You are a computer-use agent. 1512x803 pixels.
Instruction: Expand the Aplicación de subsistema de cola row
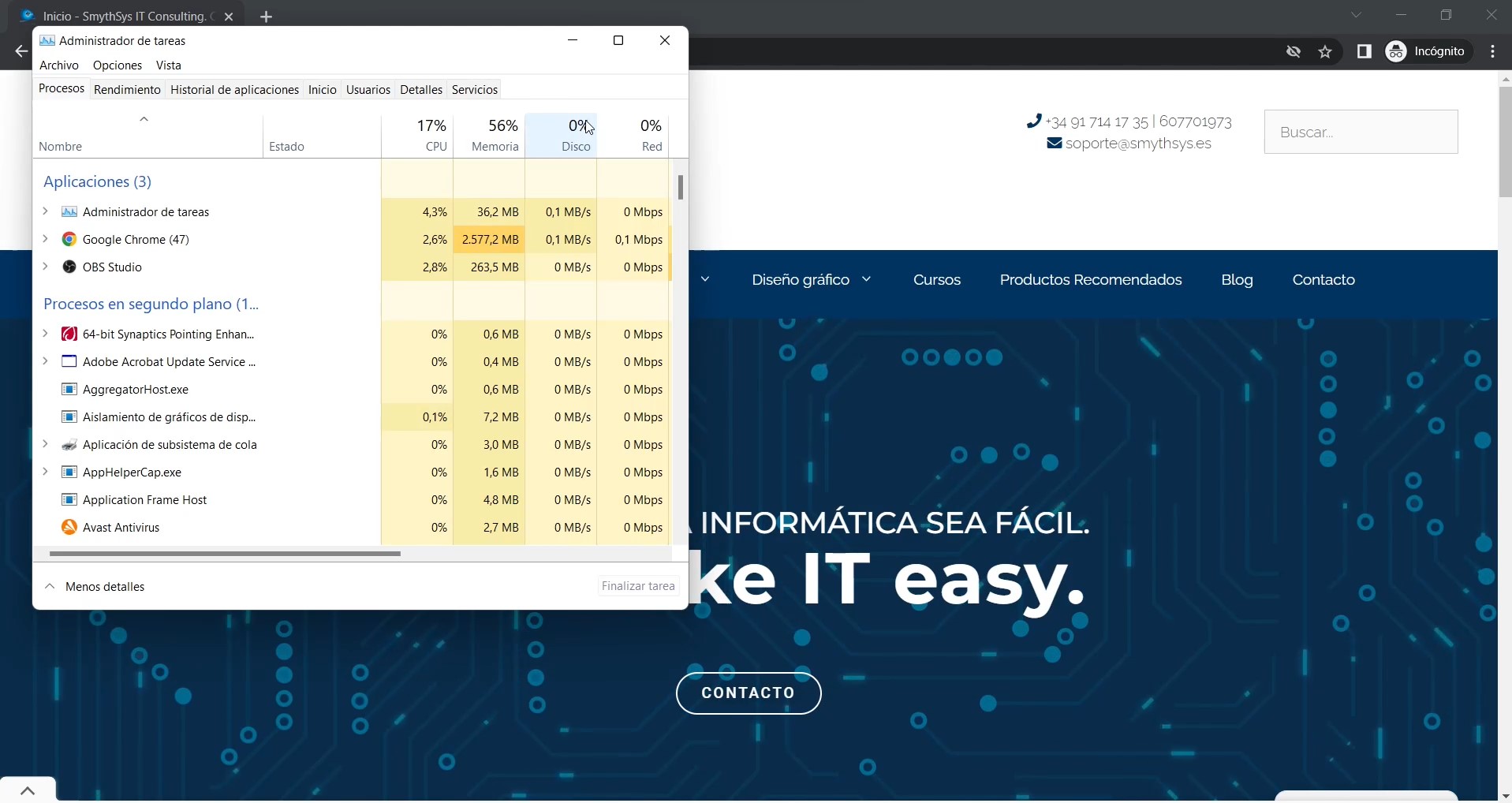pos(45,444)
